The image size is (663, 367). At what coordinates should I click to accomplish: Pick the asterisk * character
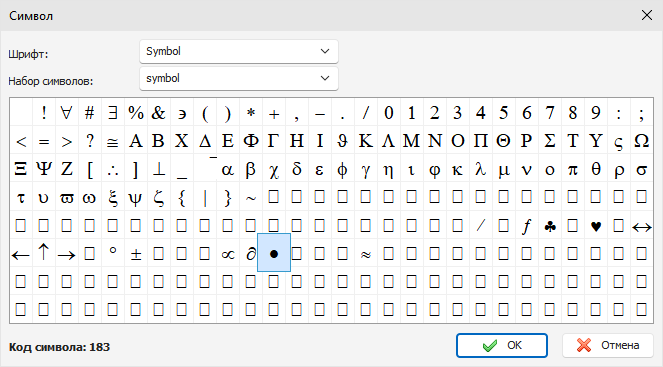tap(251, 113)
